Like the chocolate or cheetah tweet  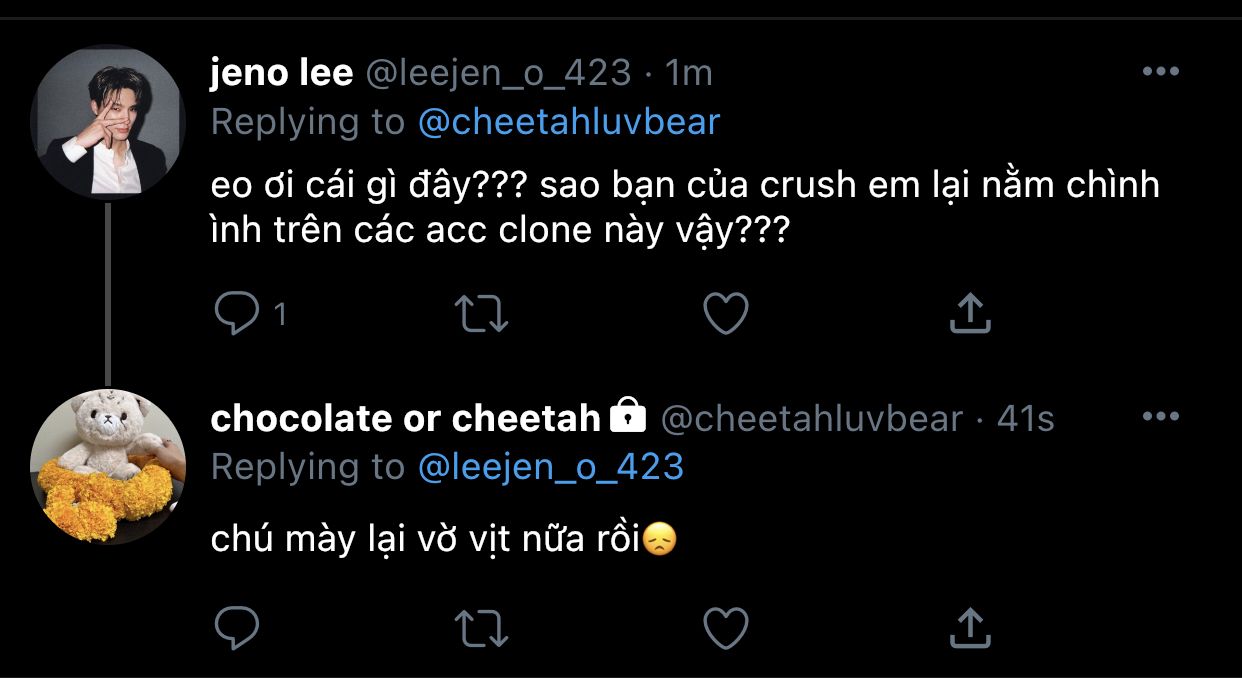726,628
